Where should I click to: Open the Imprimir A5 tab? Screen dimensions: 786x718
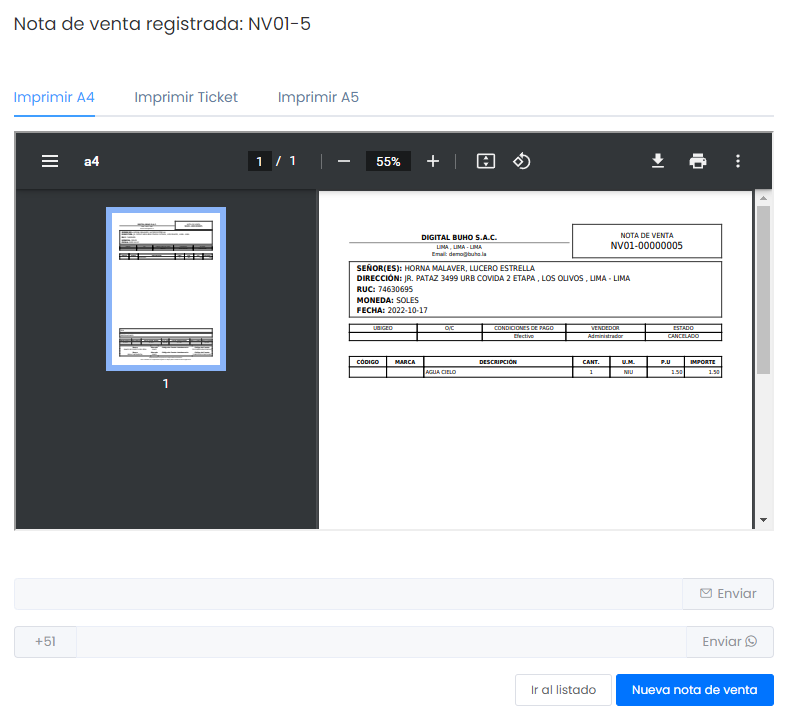point(318,97)
